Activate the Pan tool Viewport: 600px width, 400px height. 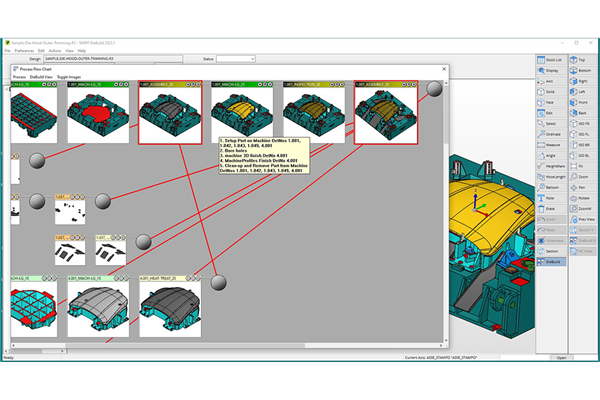pyautogui.click(x=583, y=188)
